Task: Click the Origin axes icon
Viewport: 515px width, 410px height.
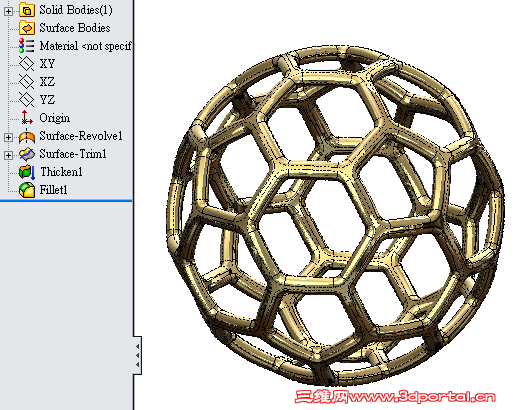Action: pyautogui.click(x=27, y=118)
